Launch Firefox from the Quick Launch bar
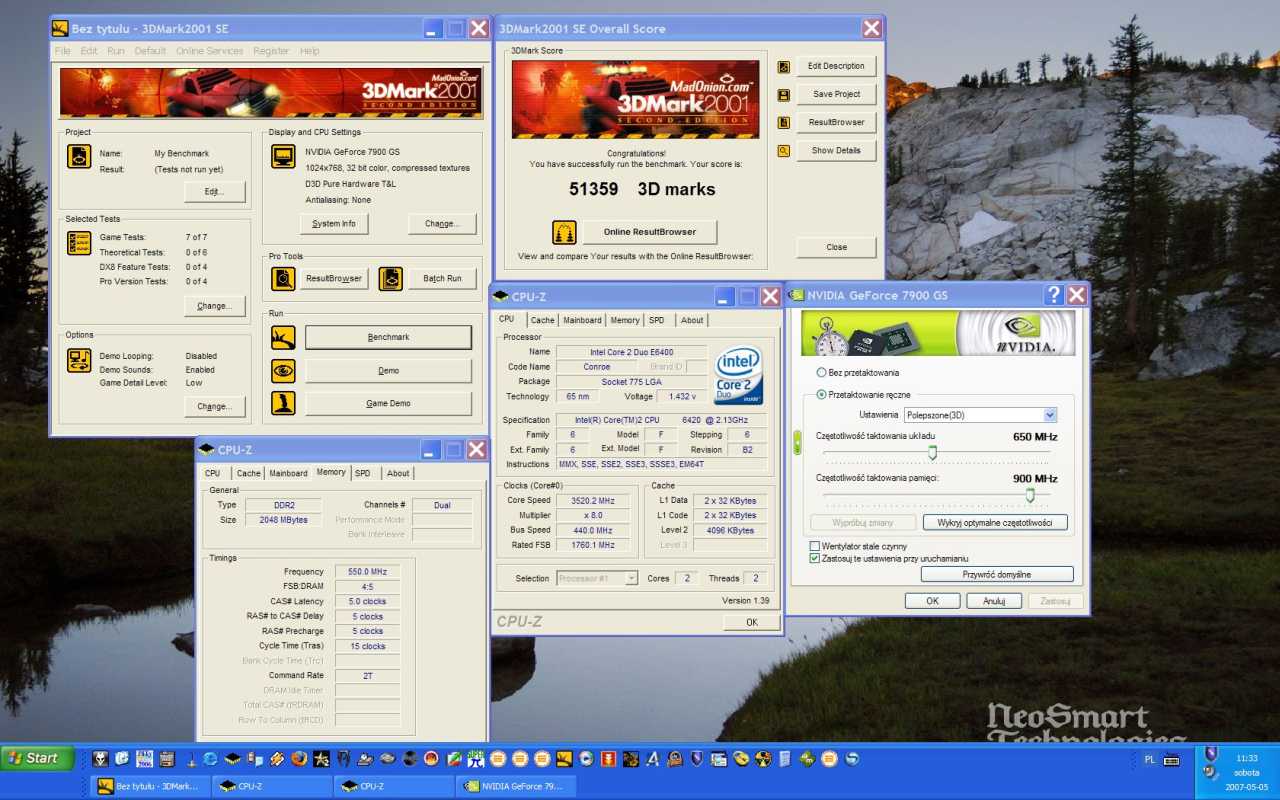Image resolution: width=1280 pixels, height=800 pixels. coord(299,759)
